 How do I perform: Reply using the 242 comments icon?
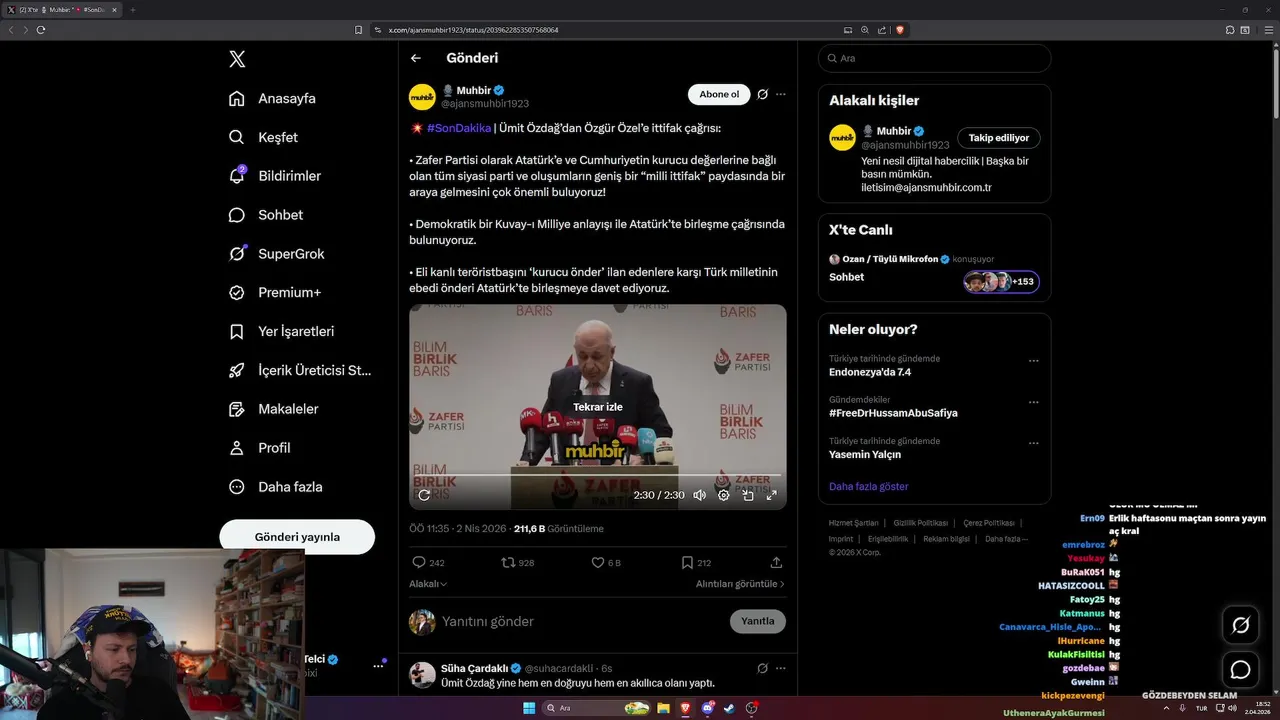point(428,563)
